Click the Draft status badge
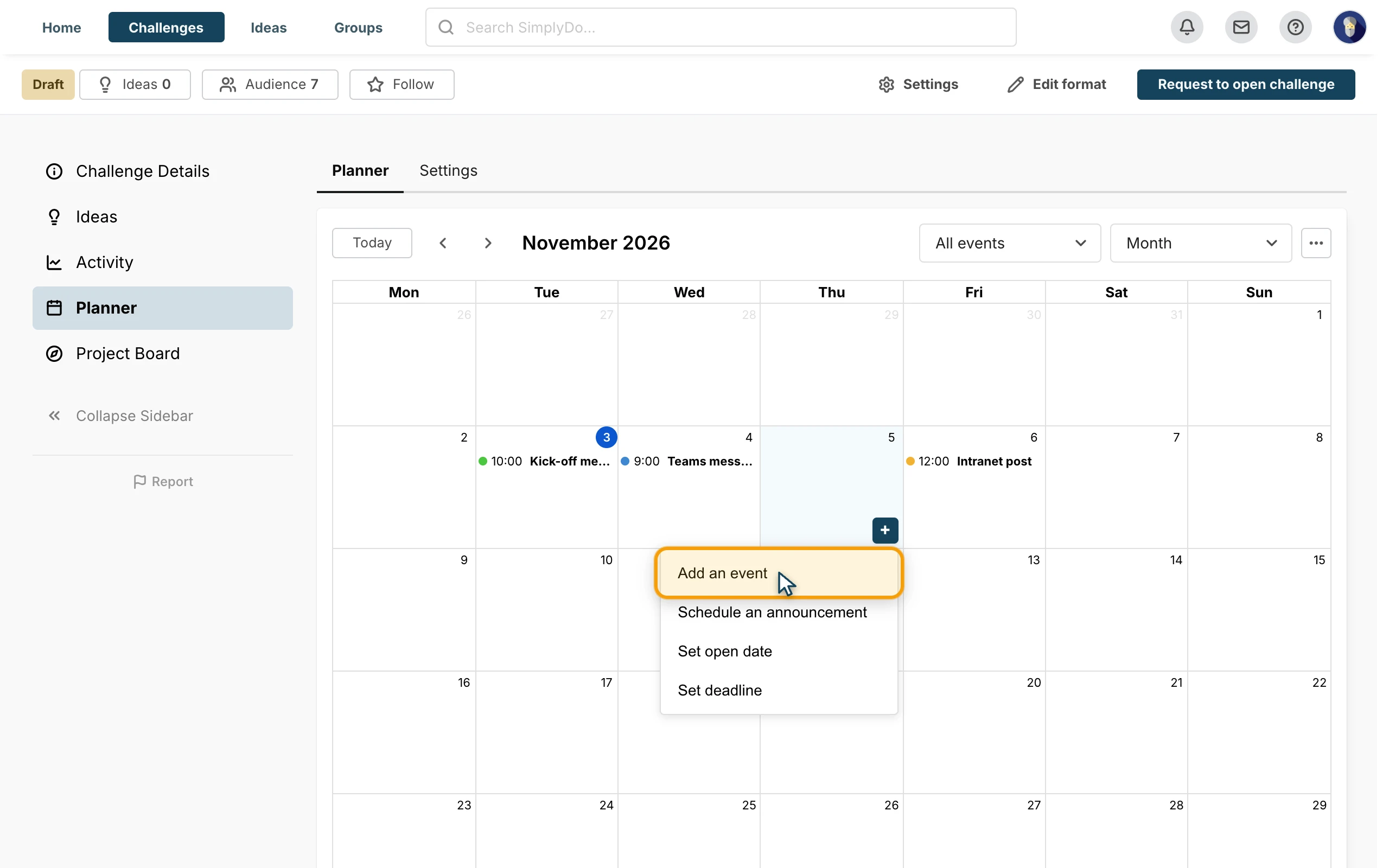This screenshot has height=868, width=1389. coord(48,85)
